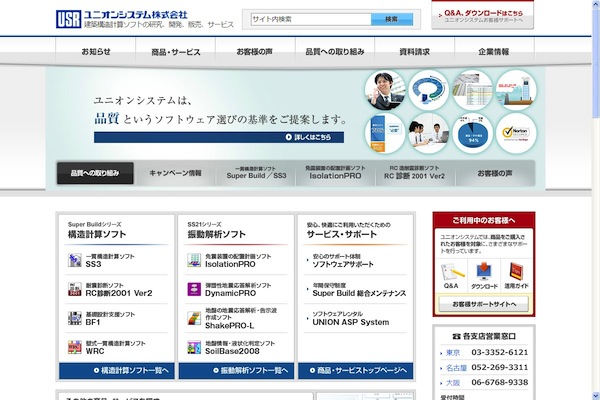
Task: Open the RC診断2001 Ver2 product icon
Action: coord(75,289)
